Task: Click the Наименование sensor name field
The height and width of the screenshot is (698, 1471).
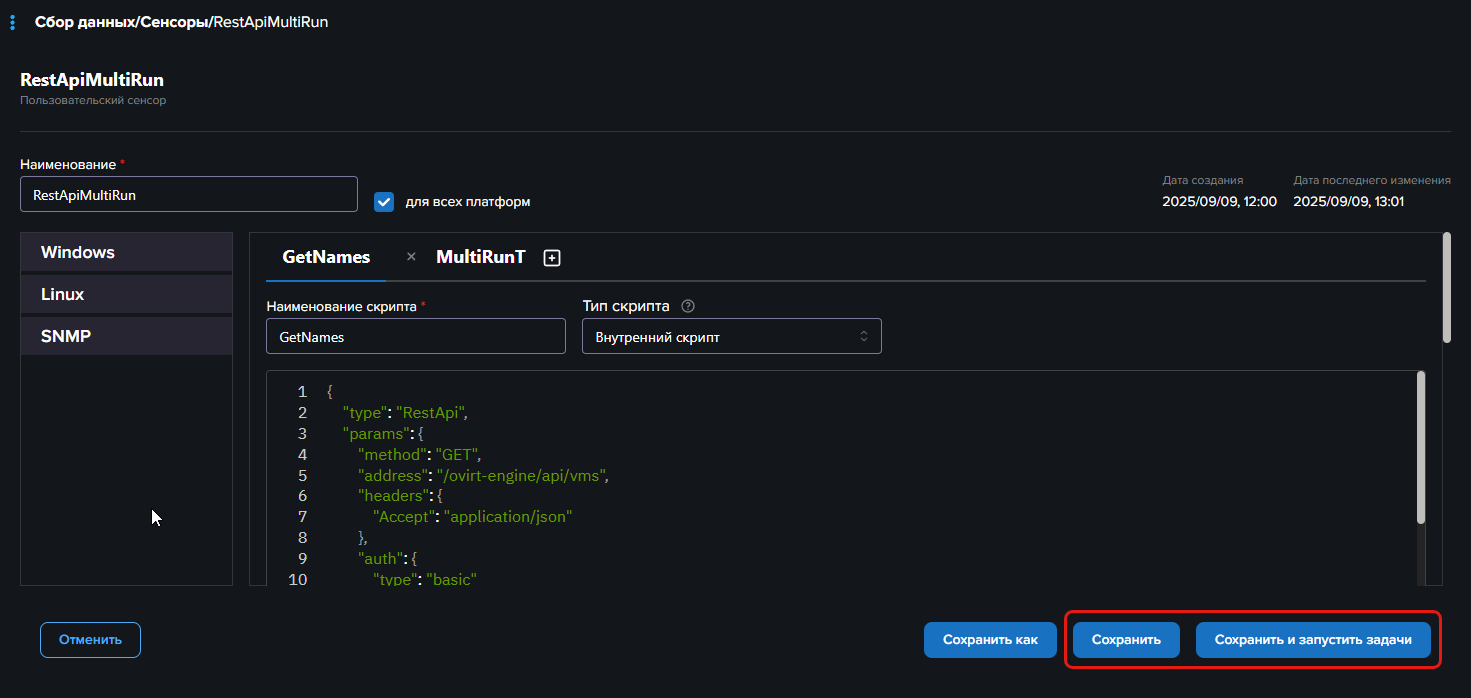Action: tap(188, 195)
